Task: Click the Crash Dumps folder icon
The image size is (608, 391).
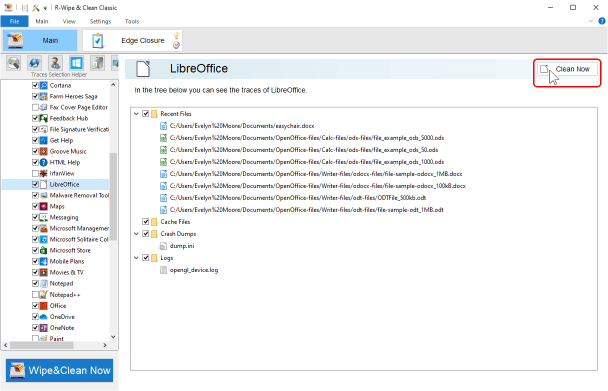Action: (x=154, y=234)
